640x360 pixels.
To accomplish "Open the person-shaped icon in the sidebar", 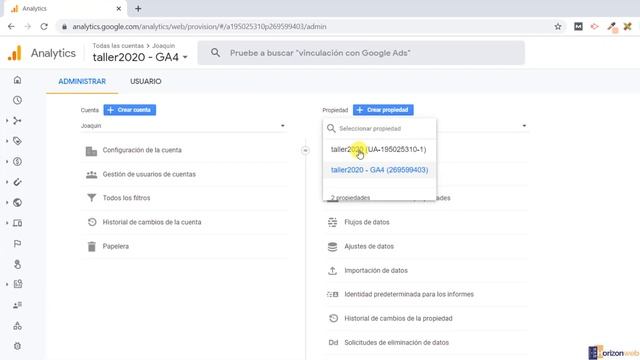I will click(17, 264).
